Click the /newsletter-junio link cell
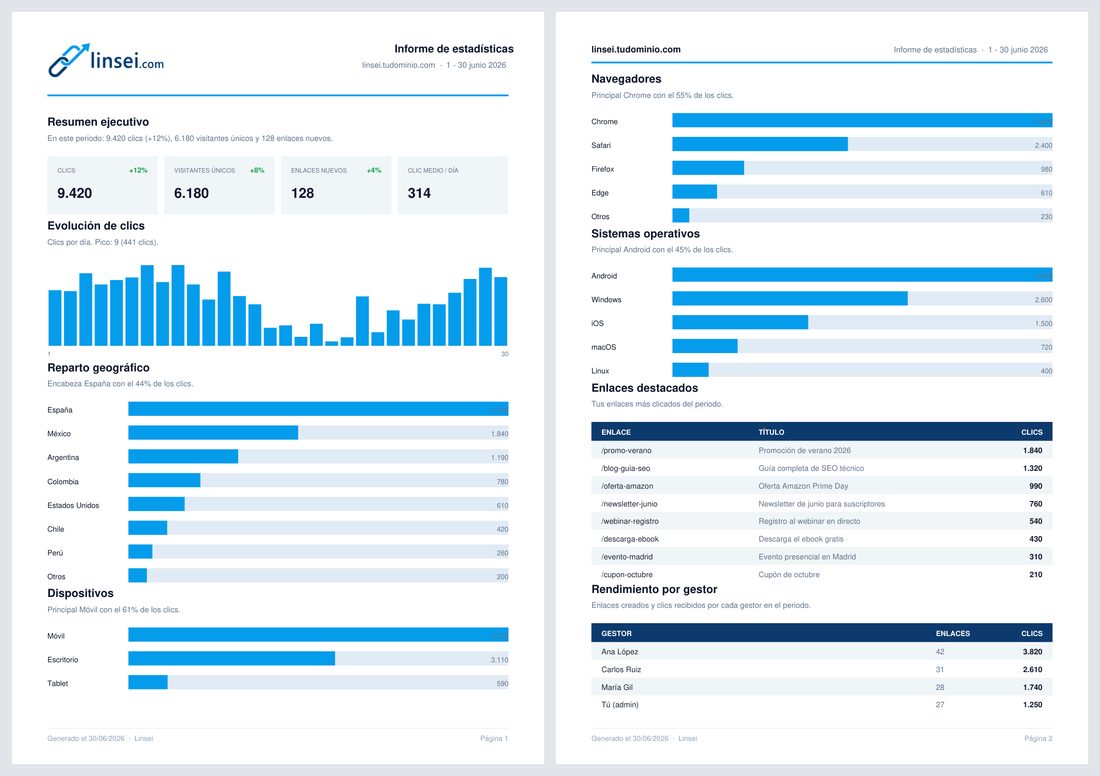This screenshot has width=1100, height=776. tap(629, 504)
